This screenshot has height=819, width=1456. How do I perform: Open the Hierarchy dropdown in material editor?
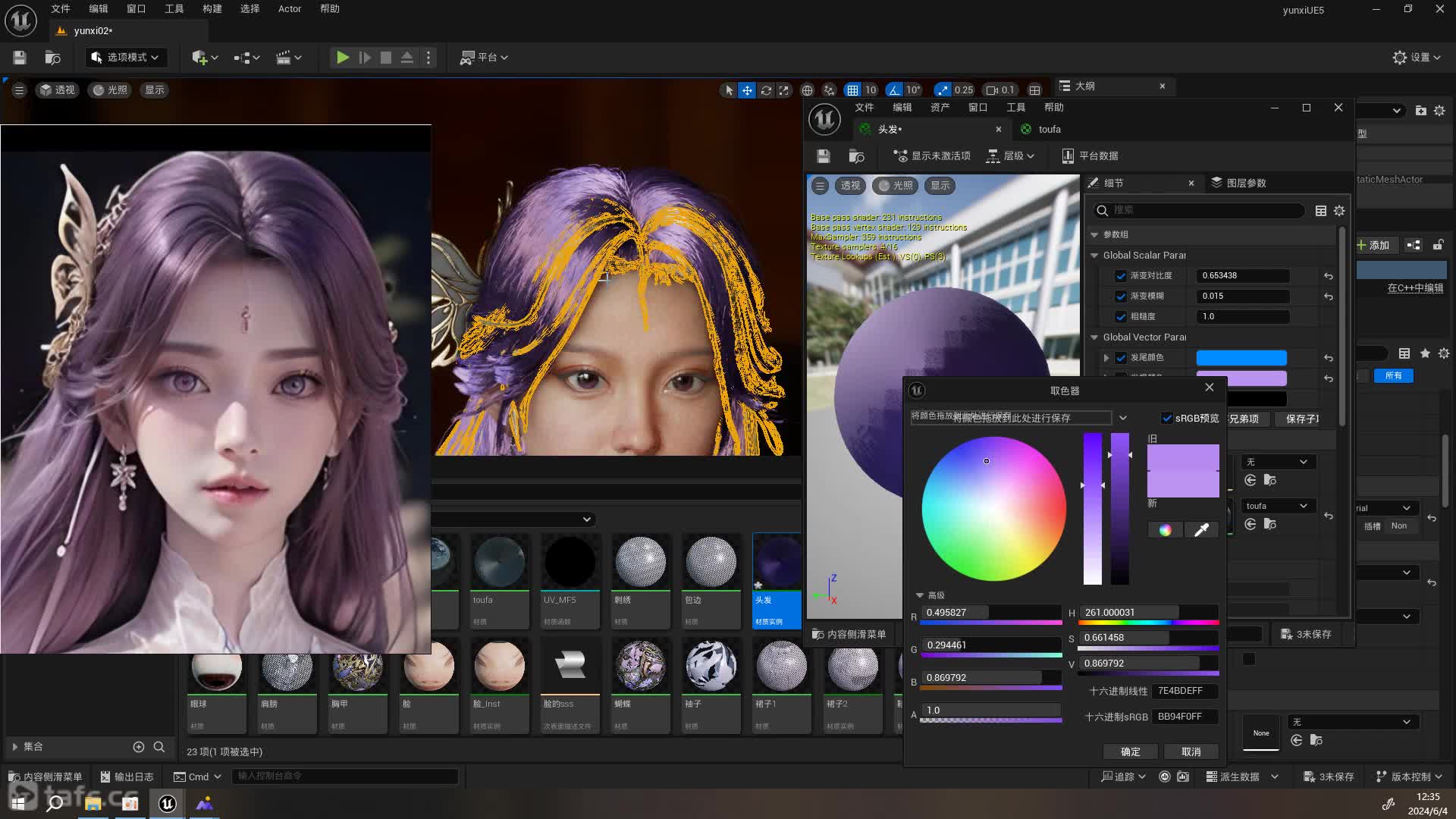1010,156
